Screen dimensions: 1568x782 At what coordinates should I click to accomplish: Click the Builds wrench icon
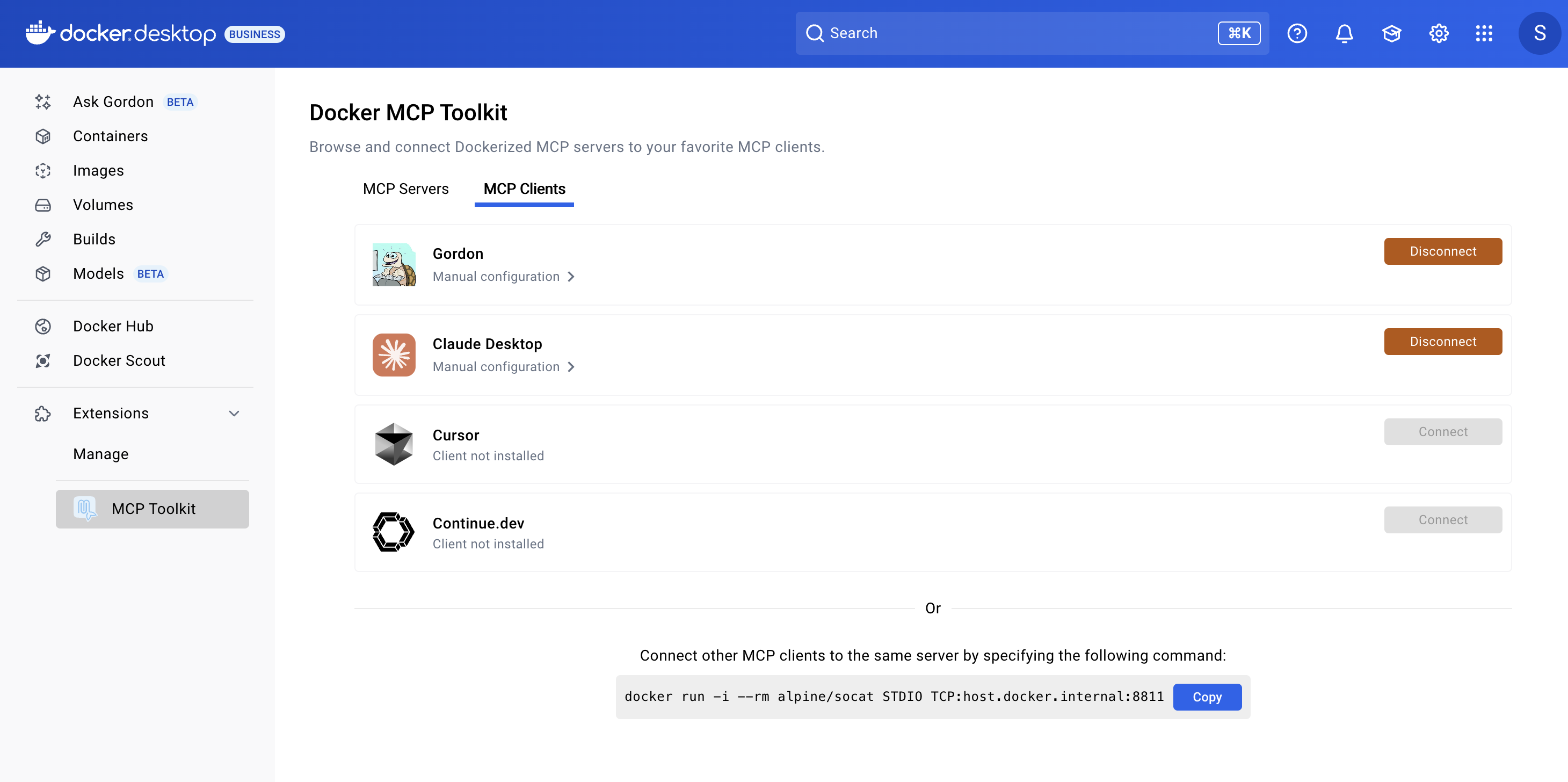coord(42,240)
